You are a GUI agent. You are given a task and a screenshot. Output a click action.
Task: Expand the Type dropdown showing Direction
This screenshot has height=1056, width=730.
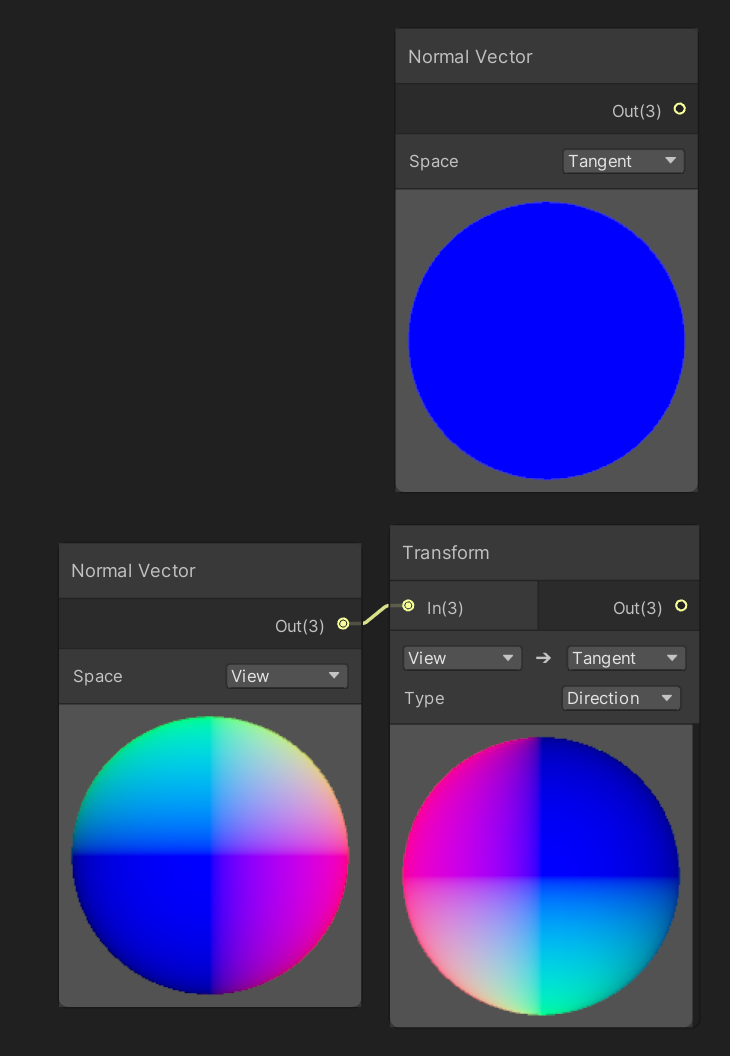[621, 698]
